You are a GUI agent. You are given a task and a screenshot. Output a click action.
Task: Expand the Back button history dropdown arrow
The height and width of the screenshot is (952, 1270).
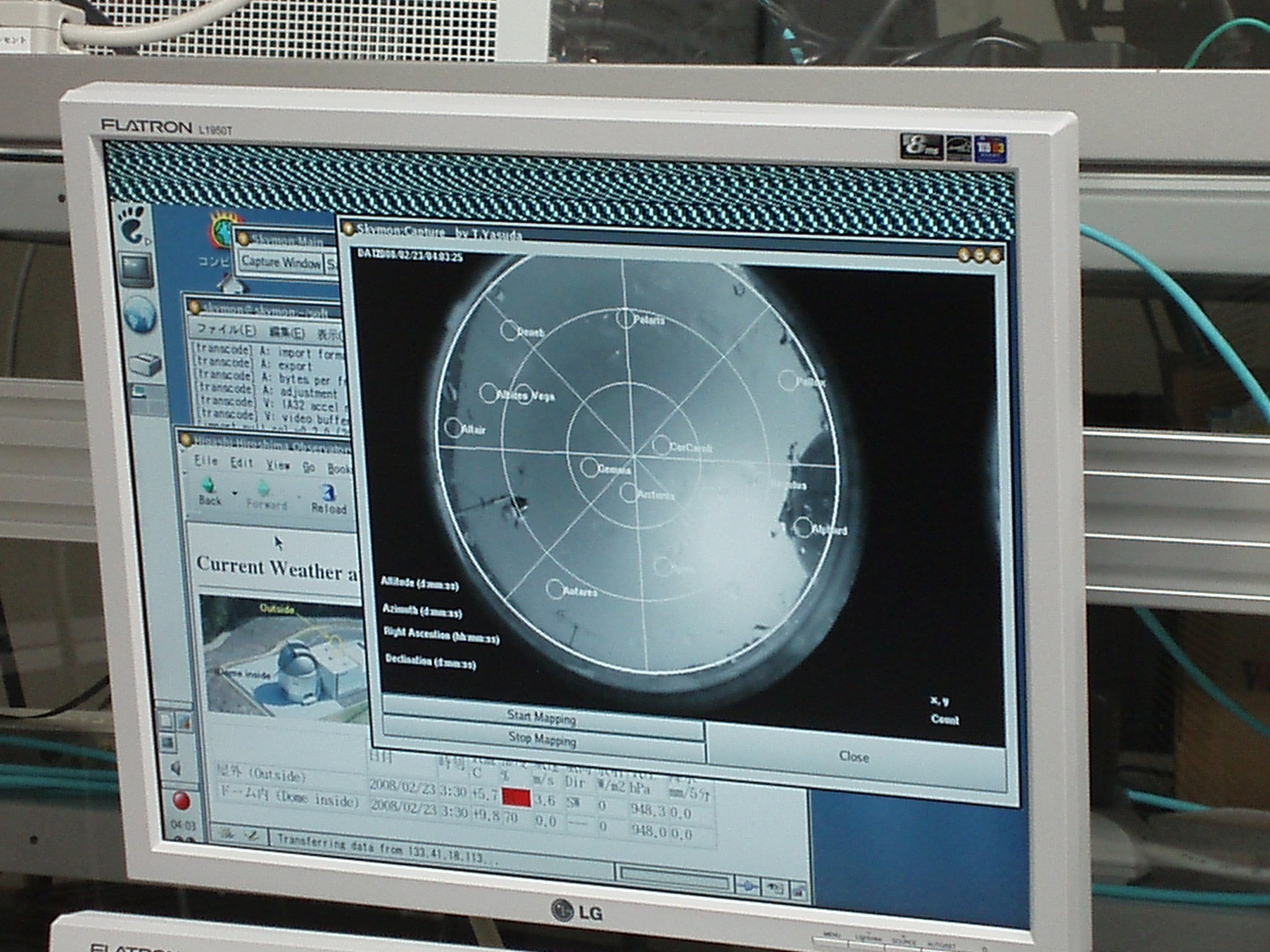(234, 494)
